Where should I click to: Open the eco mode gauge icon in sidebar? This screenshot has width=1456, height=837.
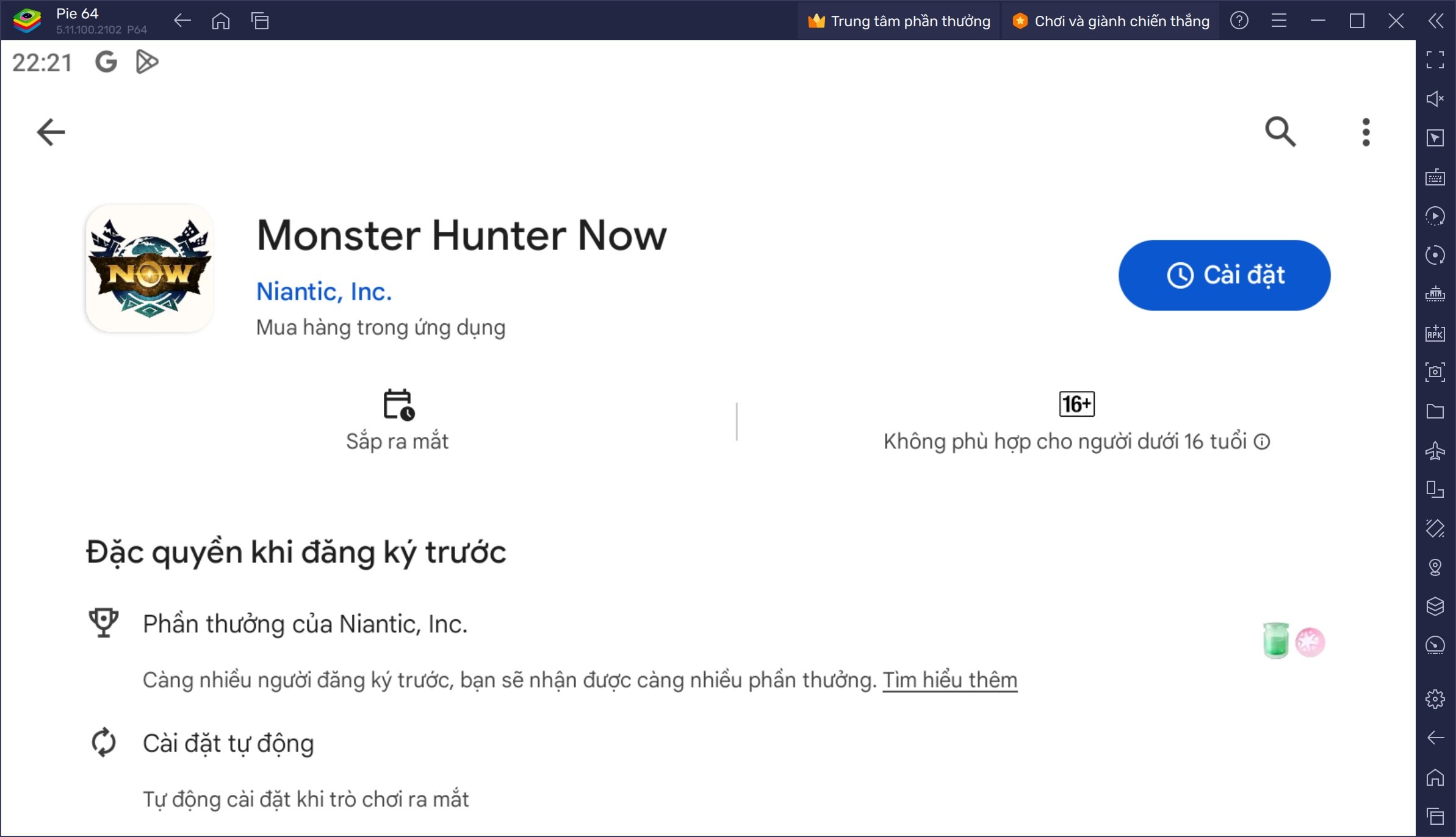[1435, 645]
